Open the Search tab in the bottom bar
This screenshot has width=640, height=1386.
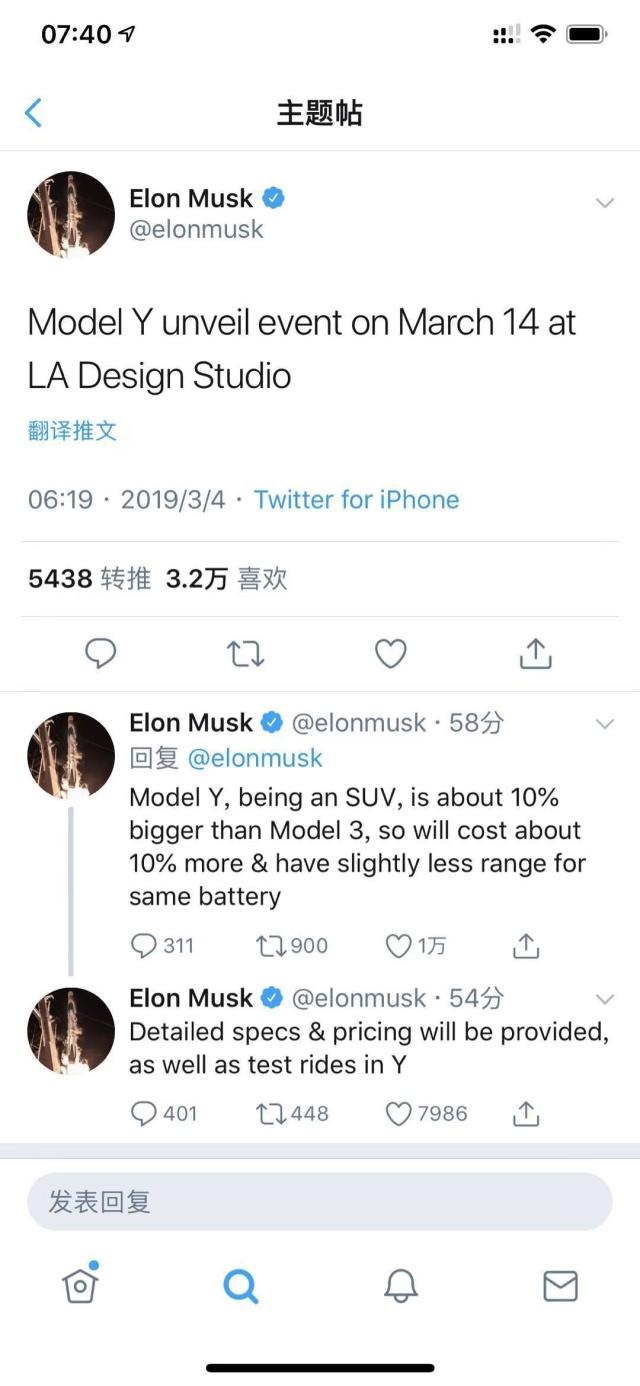(x=240, y=1287)
